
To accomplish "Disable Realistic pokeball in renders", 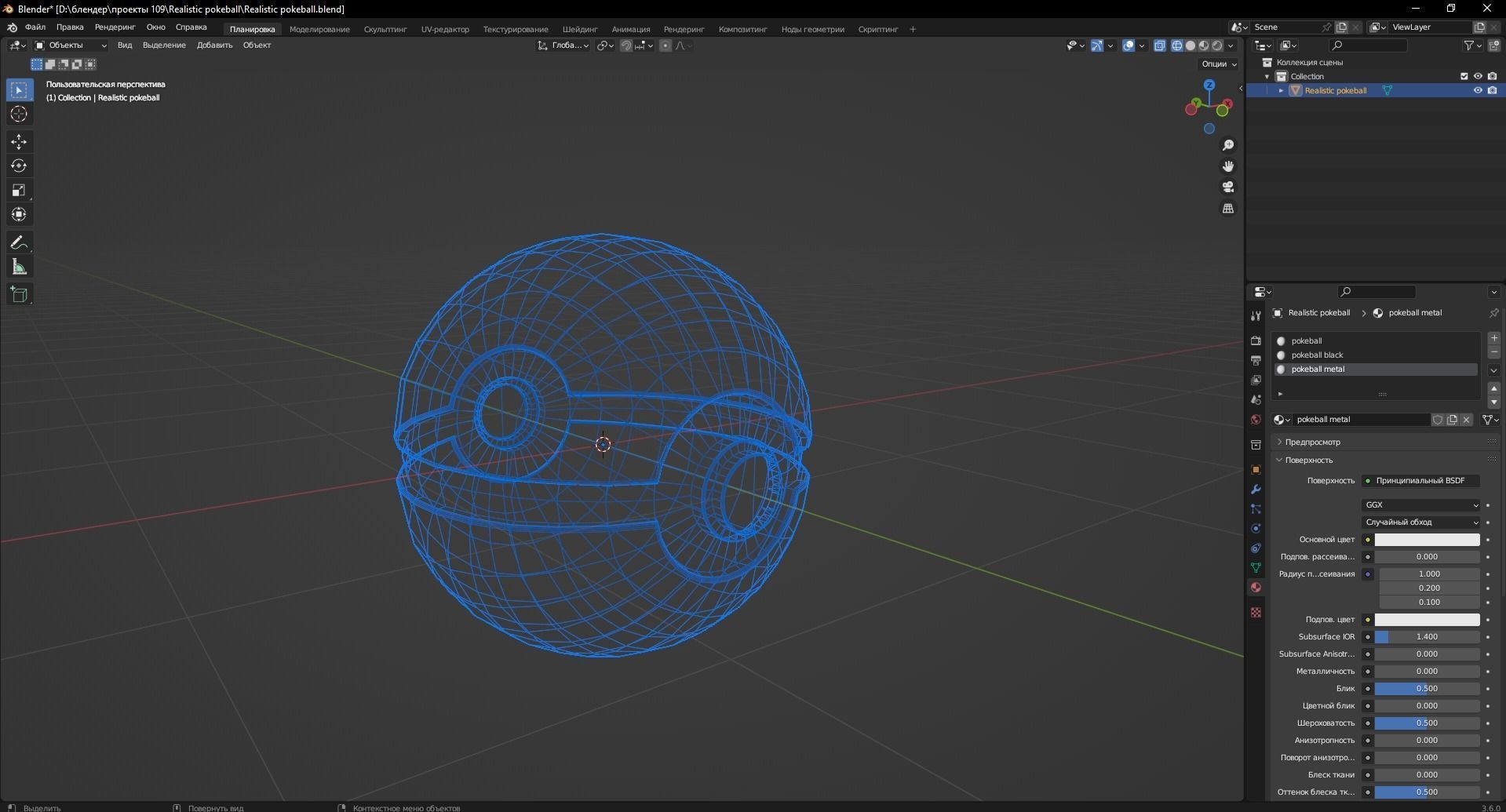I will [1492, 90].
